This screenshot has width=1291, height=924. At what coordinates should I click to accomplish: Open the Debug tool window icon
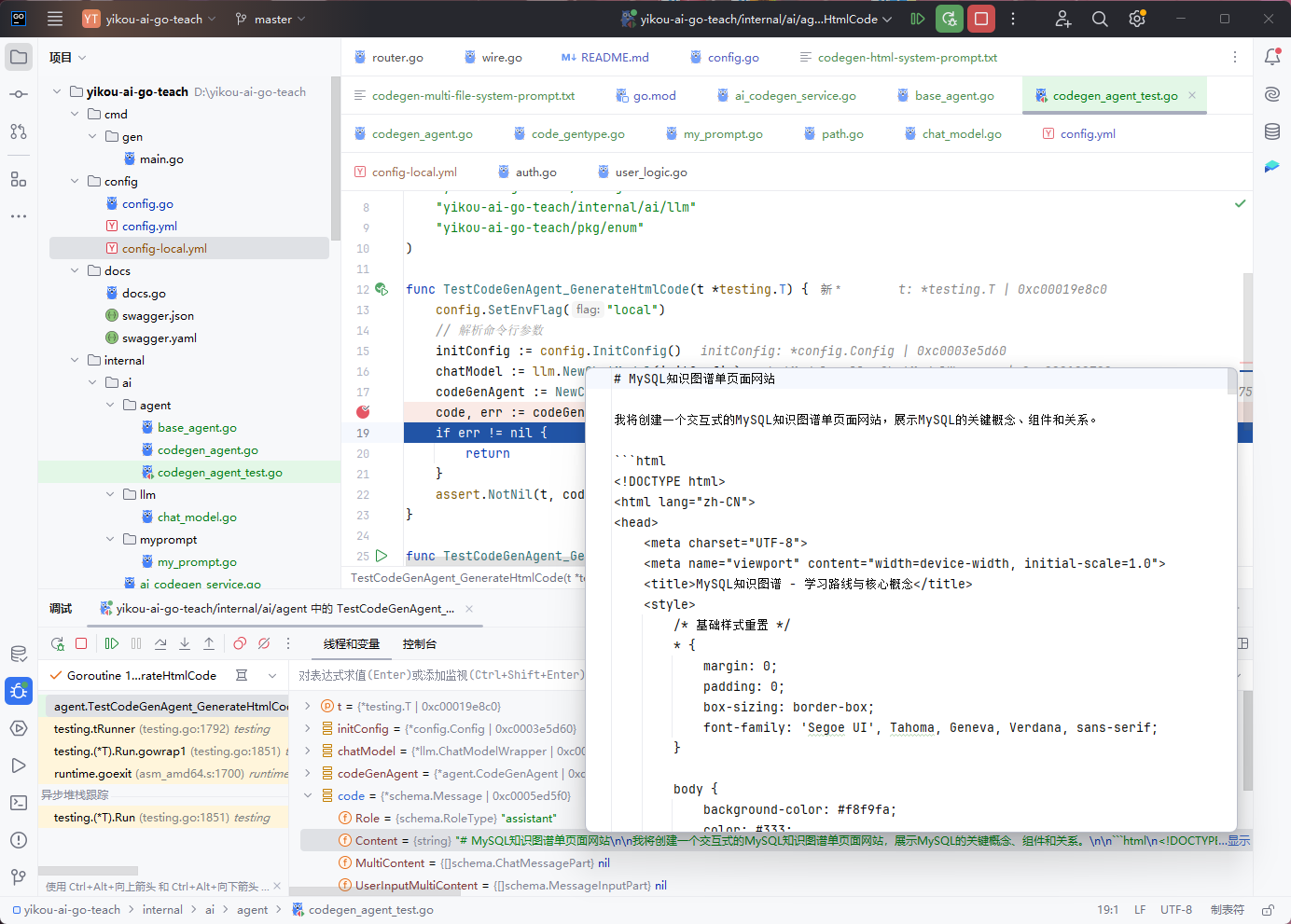19,691
